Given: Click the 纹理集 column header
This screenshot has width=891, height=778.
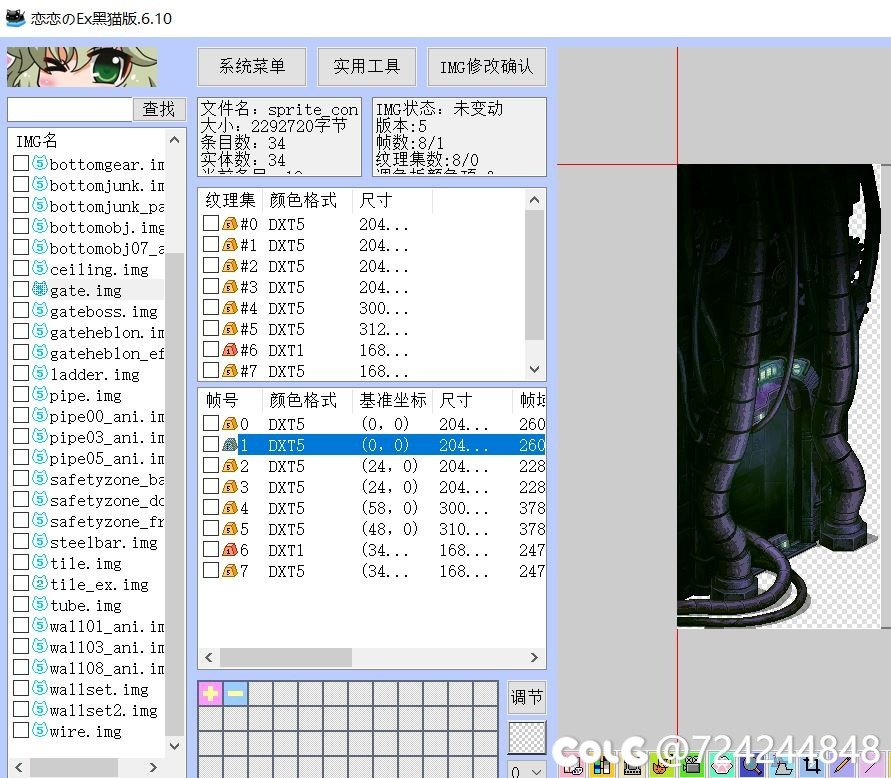Looking at the screenshot, I should click(231, 200).
